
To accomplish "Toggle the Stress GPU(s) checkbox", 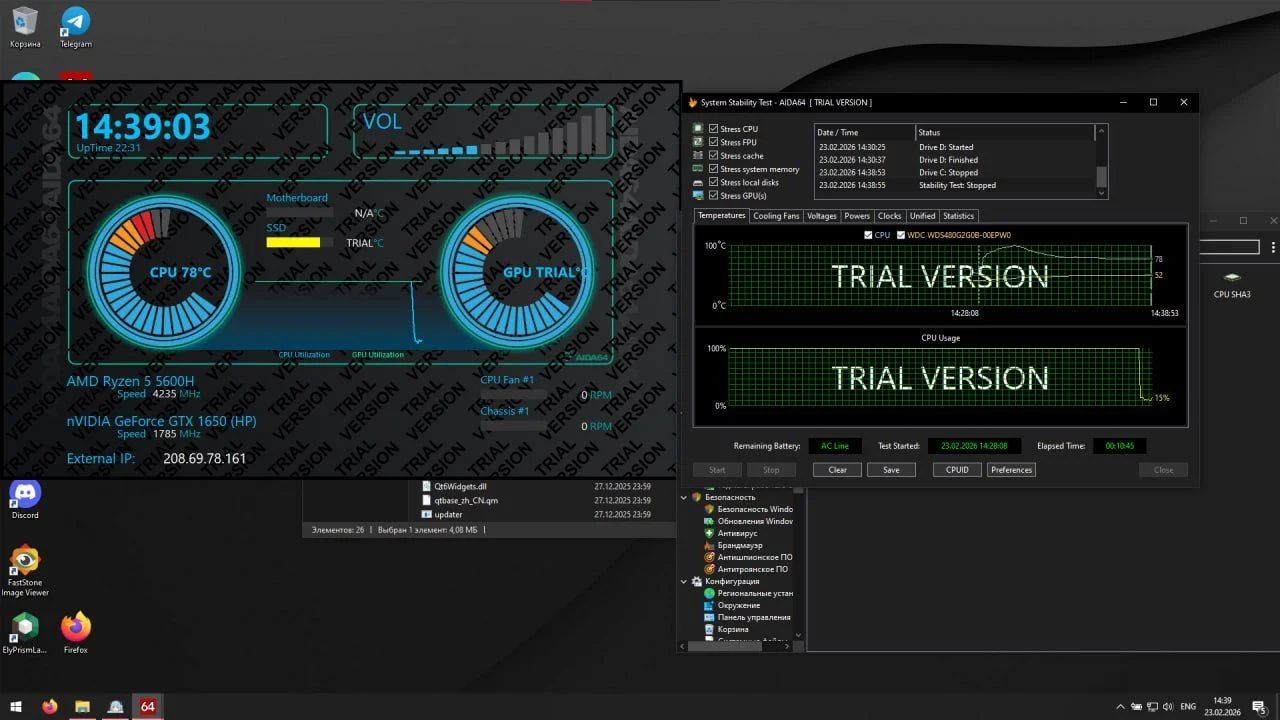I will click(x=713, y=196).
